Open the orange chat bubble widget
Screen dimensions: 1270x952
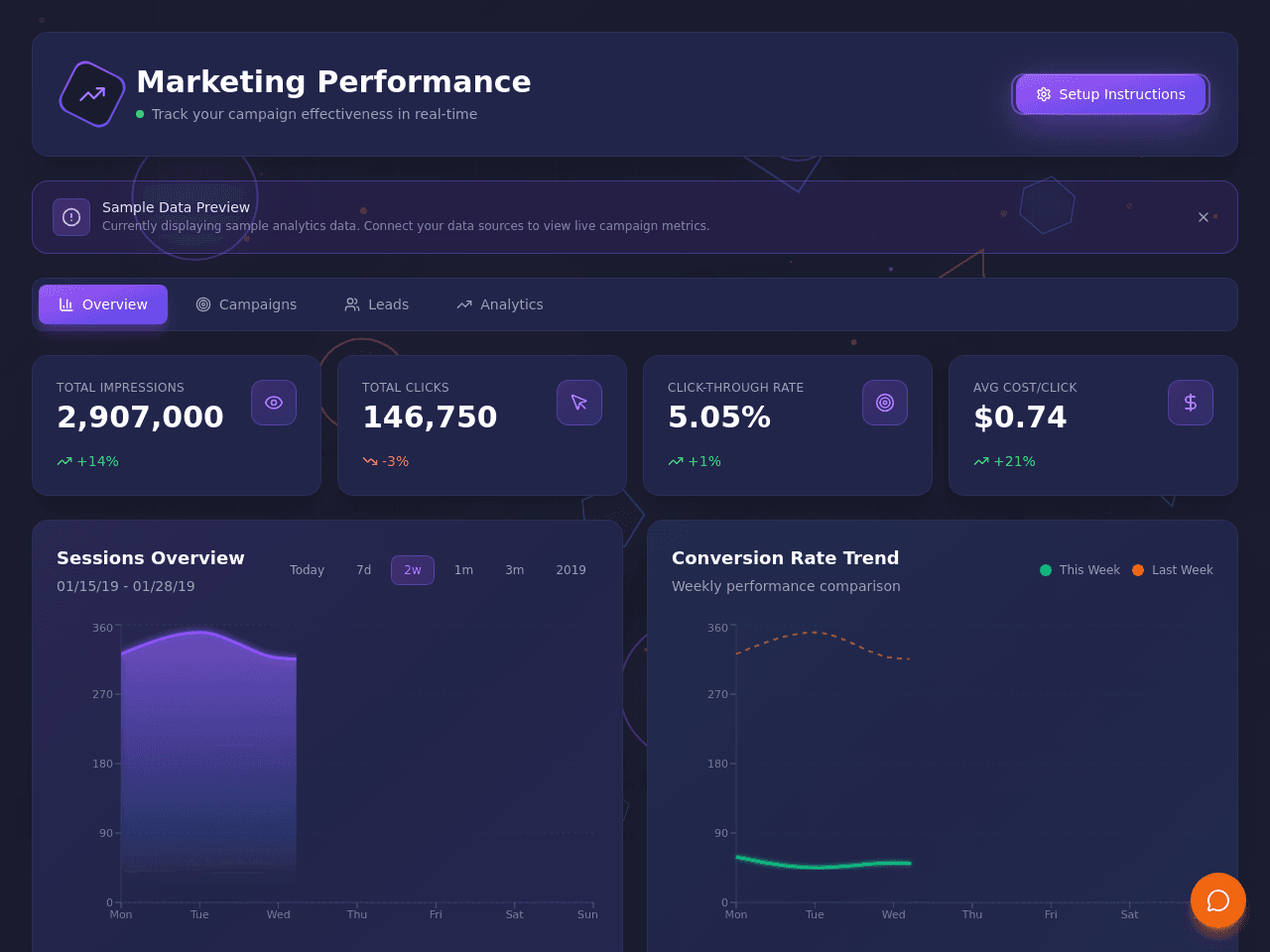(1218, 900)
